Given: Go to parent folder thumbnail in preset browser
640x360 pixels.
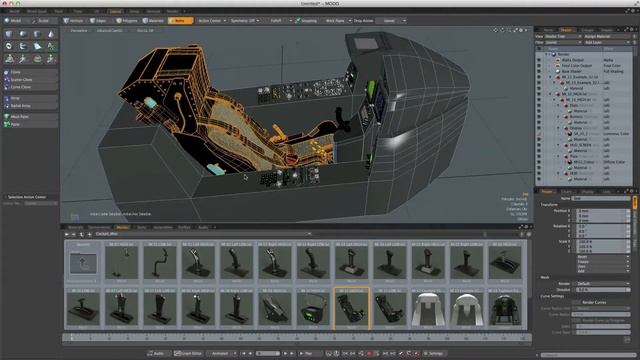Looking at the screenshot, I should (x=83, y=263).
